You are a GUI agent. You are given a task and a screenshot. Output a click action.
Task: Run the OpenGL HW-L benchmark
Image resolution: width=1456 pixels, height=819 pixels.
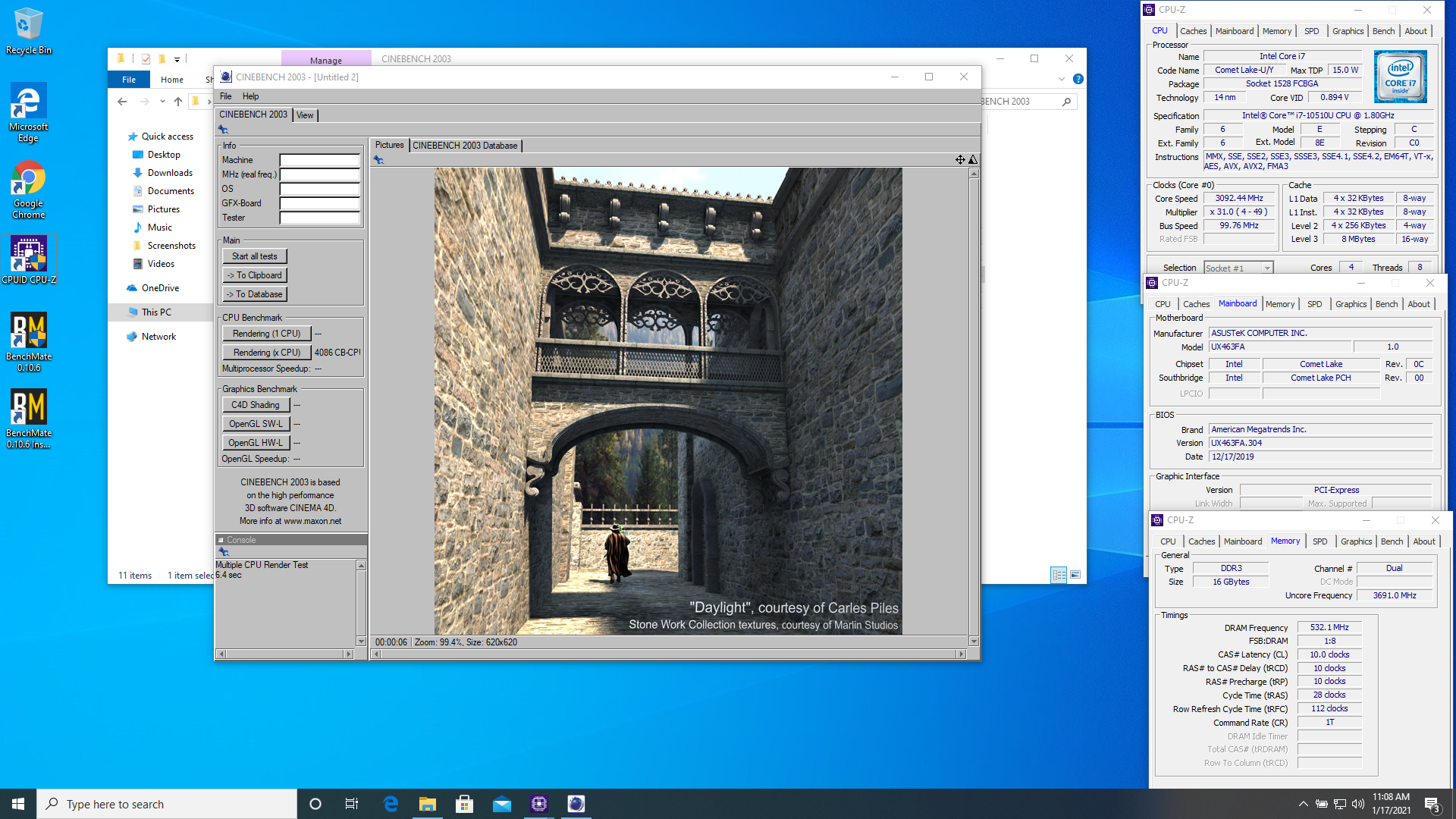point(256,443)
